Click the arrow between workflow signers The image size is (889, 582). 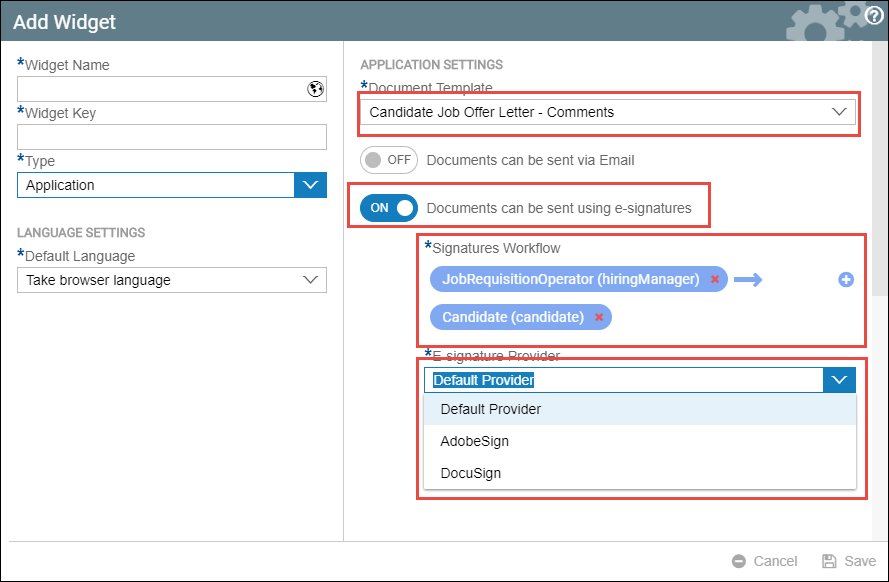coord(747,280)
